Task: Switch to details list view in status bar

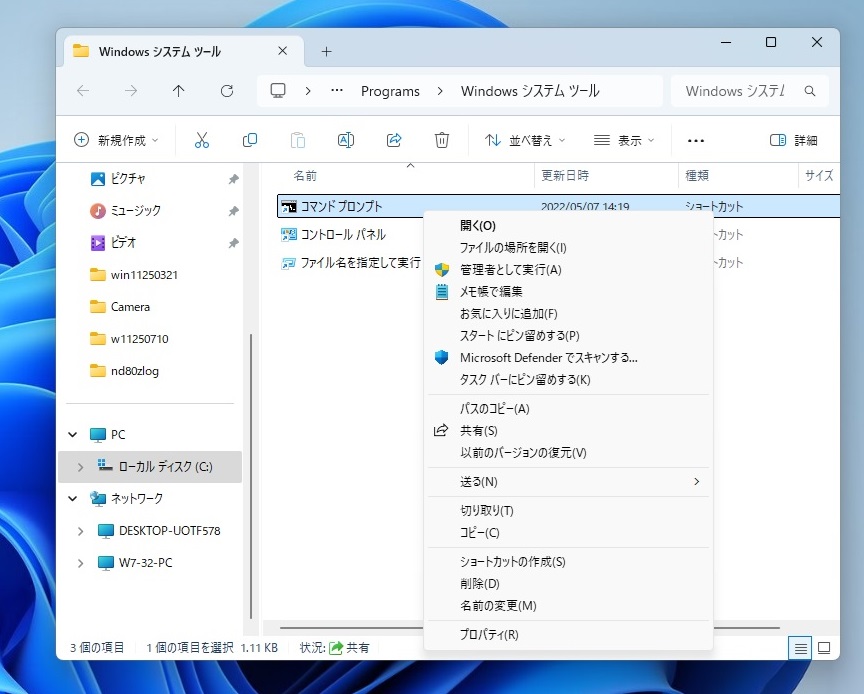Action: pyautogui.click(x=800, y=648)
